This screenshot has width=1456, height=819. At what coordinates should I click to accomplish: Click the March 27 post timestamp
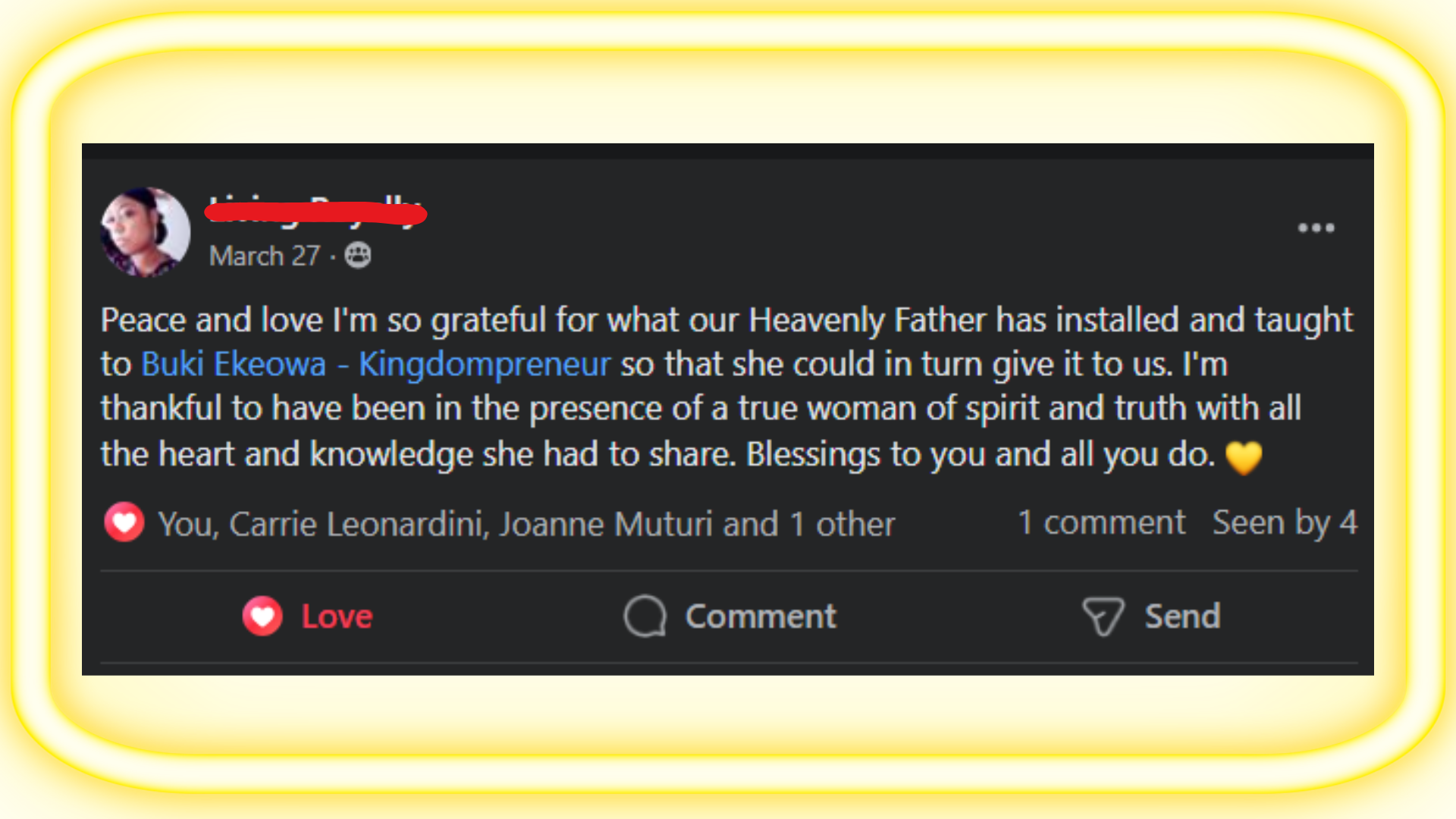click(x=265, y=256)
